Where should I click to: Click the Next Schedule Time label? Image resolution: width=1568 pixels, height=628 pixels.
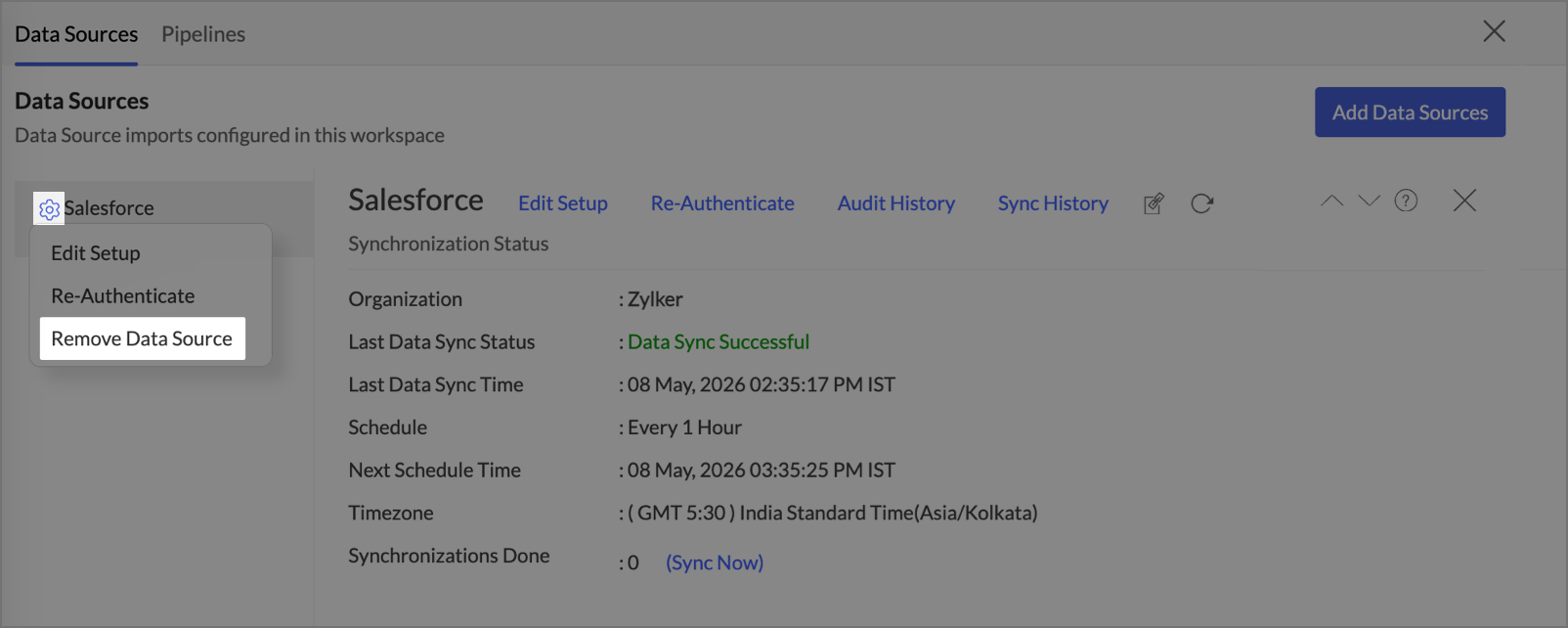tap(435, 471)
